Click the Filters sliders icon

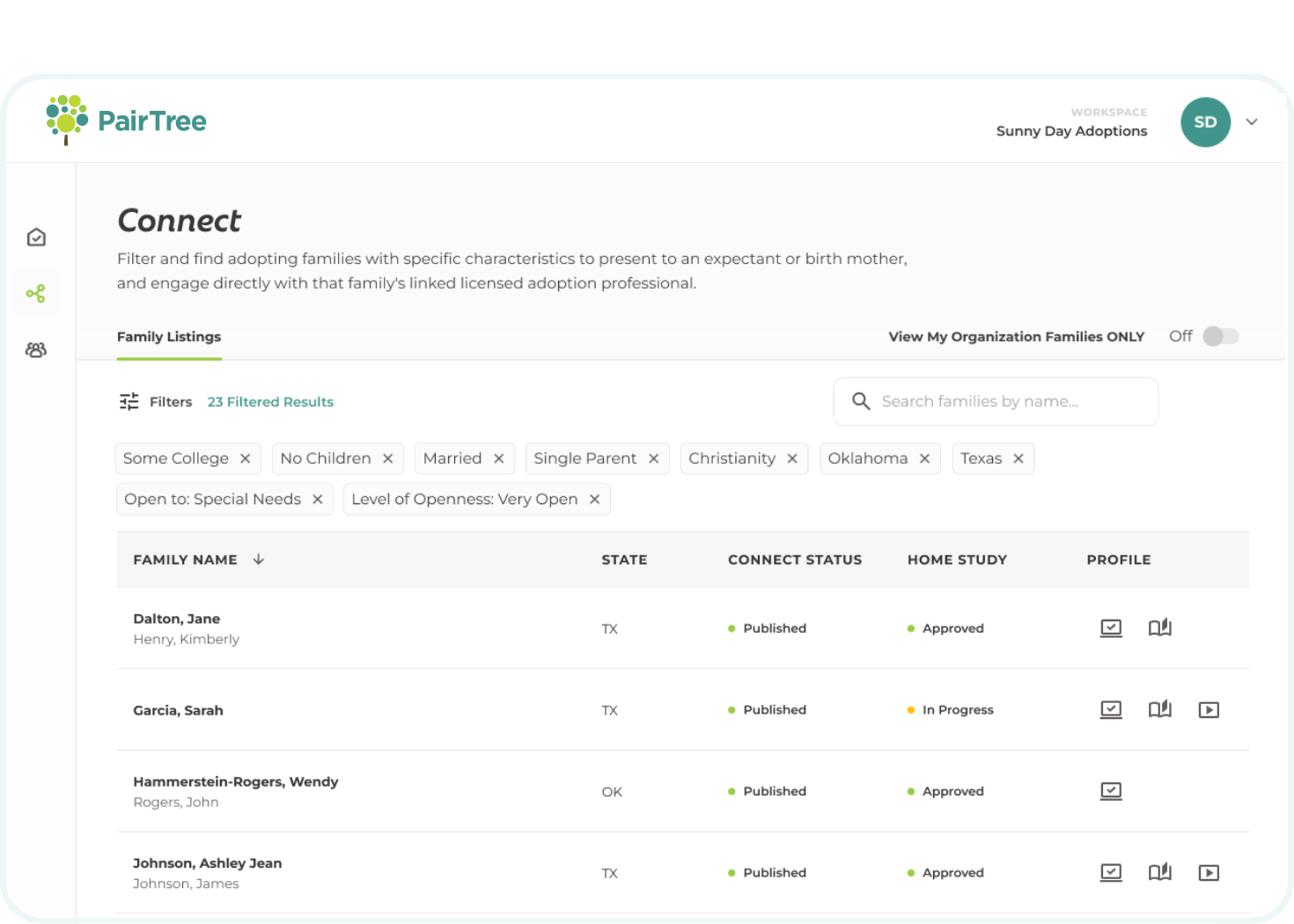[x=129, y=402]
